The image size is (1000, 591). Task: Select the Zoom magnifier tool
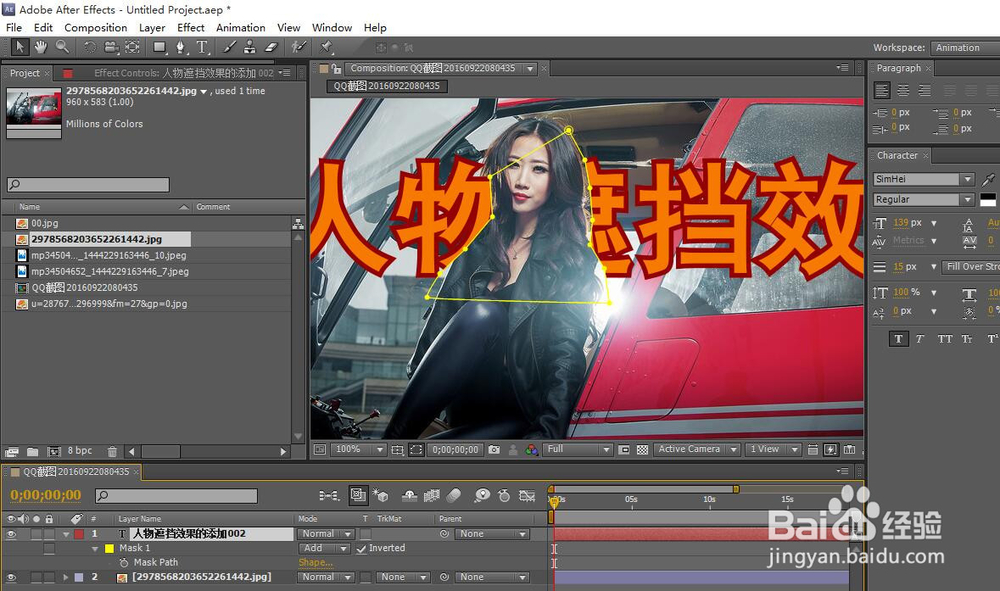tap(62, 47)
